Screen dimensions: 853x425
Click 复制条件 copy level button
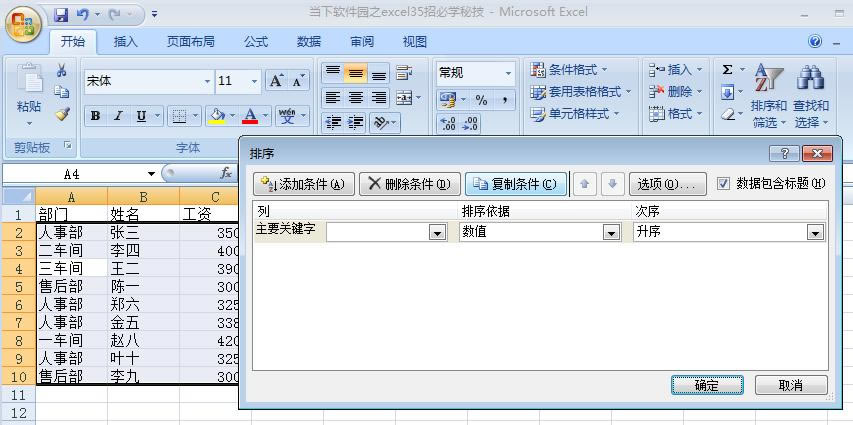point(515,184)
